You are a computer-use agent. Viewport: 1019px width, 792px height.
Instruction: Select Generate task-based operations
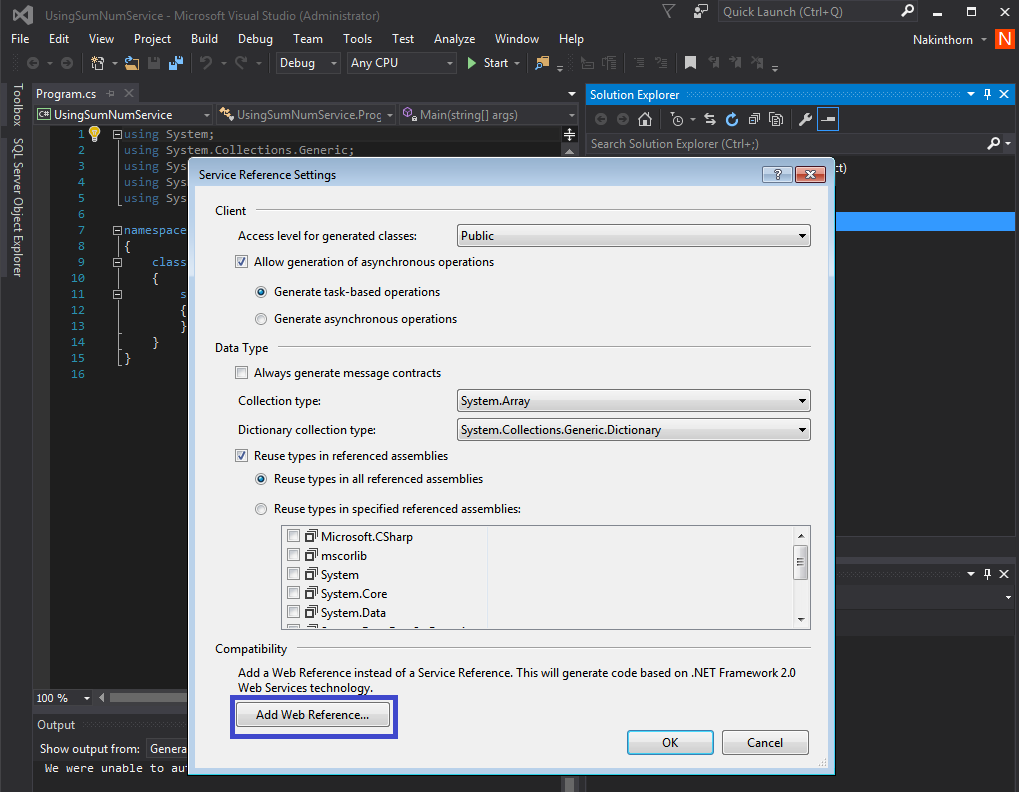pos(261,292)
